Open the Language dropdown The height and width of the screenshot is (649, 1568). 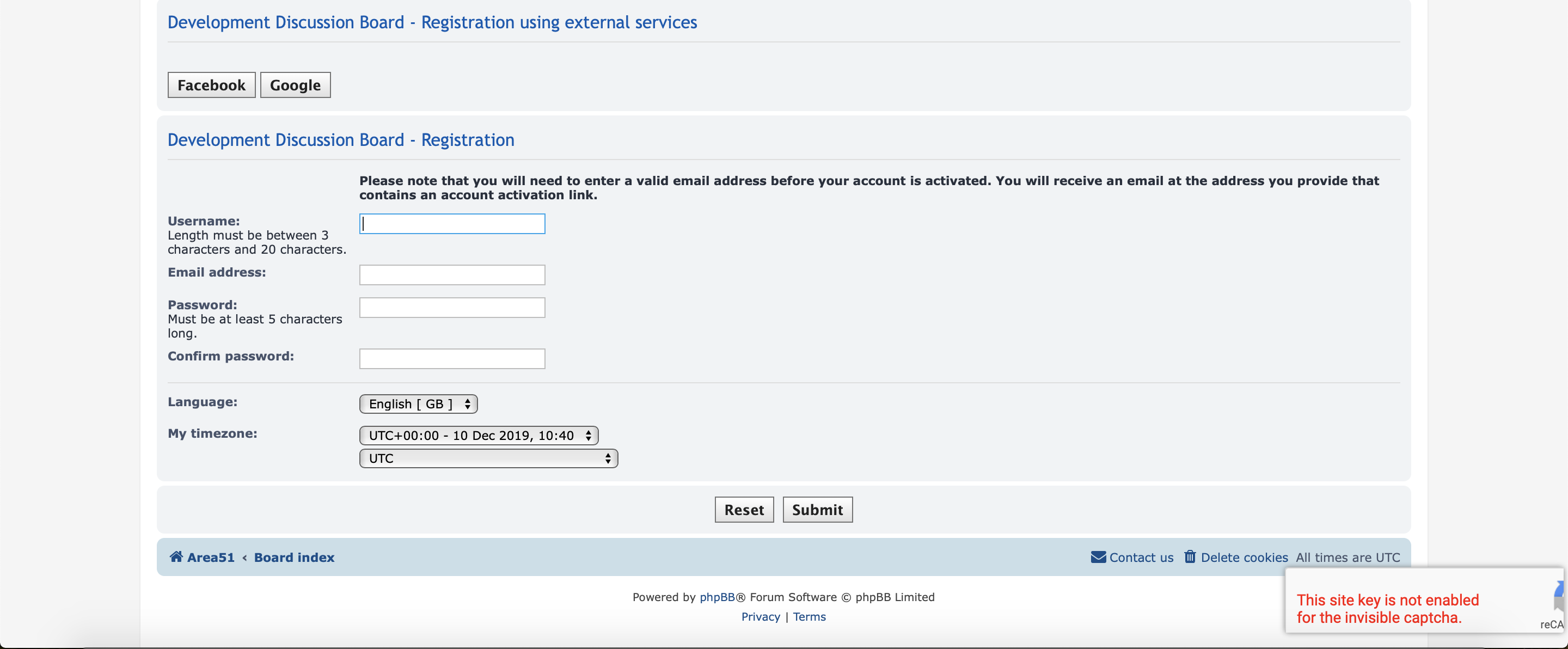point(418,403)
